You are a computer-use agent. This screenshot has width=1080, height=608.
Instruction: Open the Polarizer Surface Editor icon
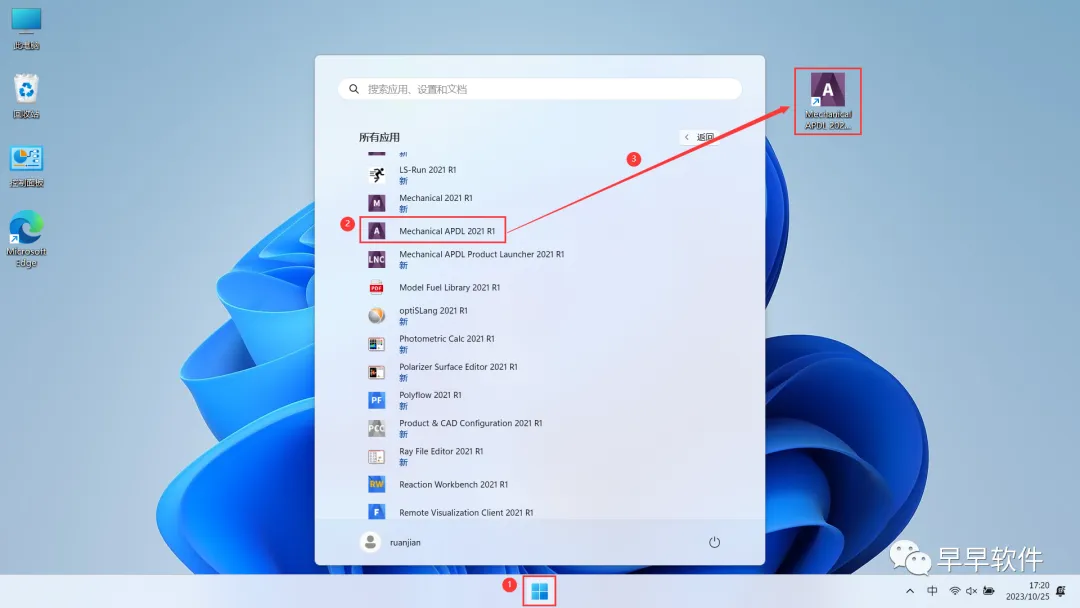376,372
